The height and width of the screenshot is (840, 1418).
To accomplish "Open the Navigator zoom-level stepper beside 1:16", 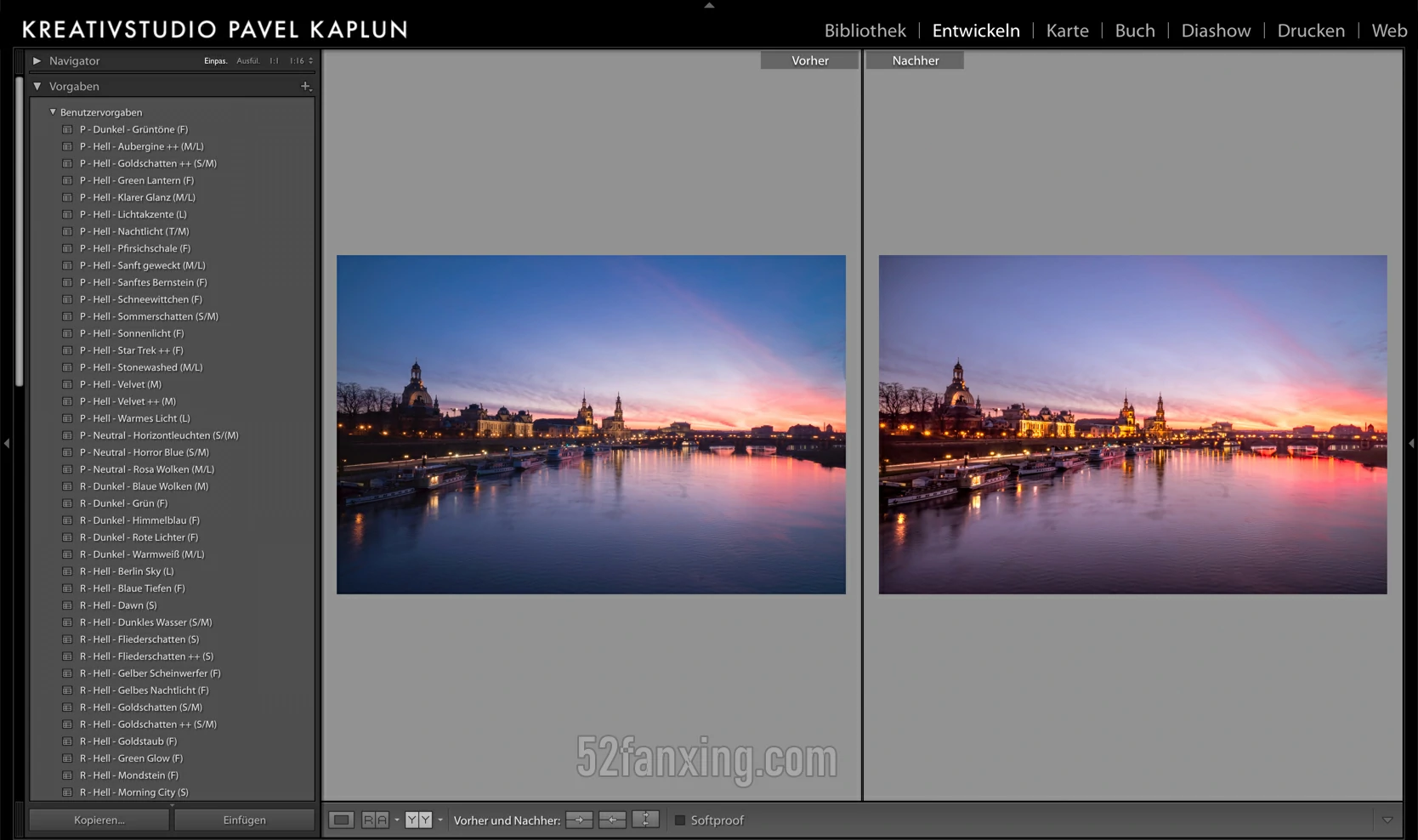I will click(x=311, y=60).
